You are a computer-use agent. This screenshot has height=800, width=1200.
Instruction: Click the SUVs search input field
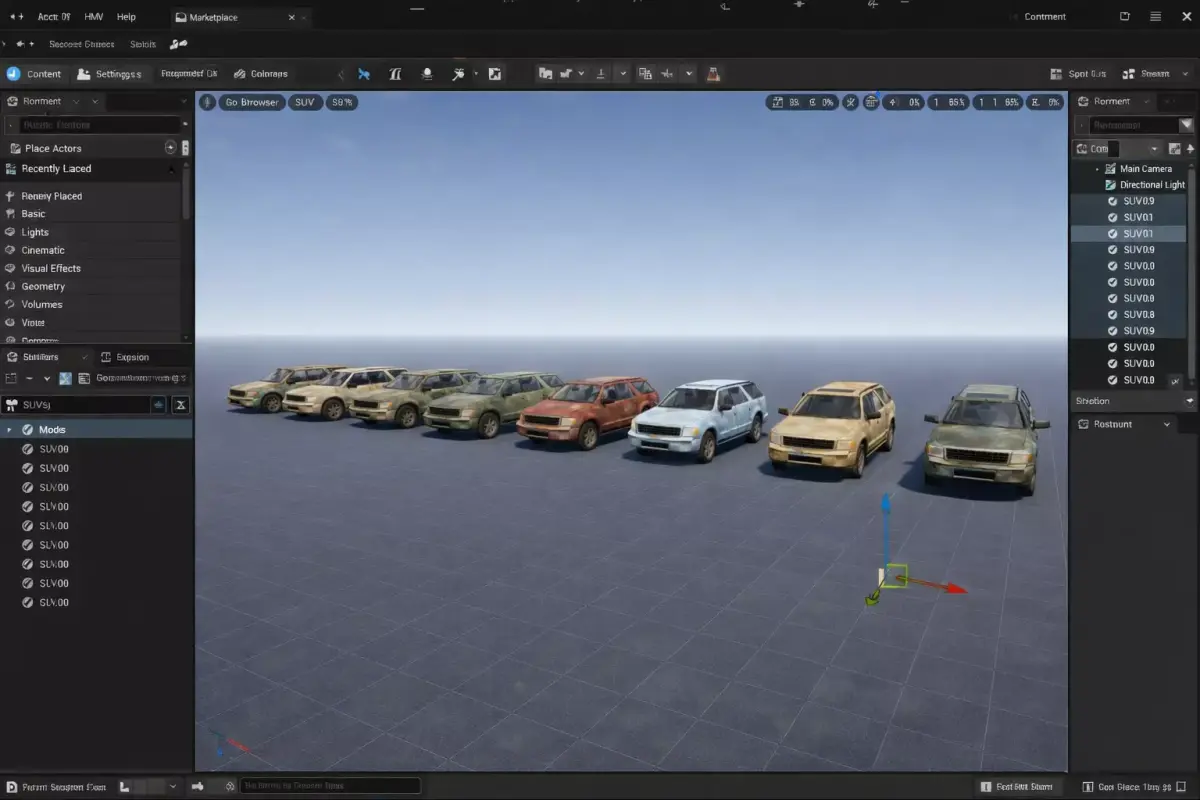[x=85, y=405]
